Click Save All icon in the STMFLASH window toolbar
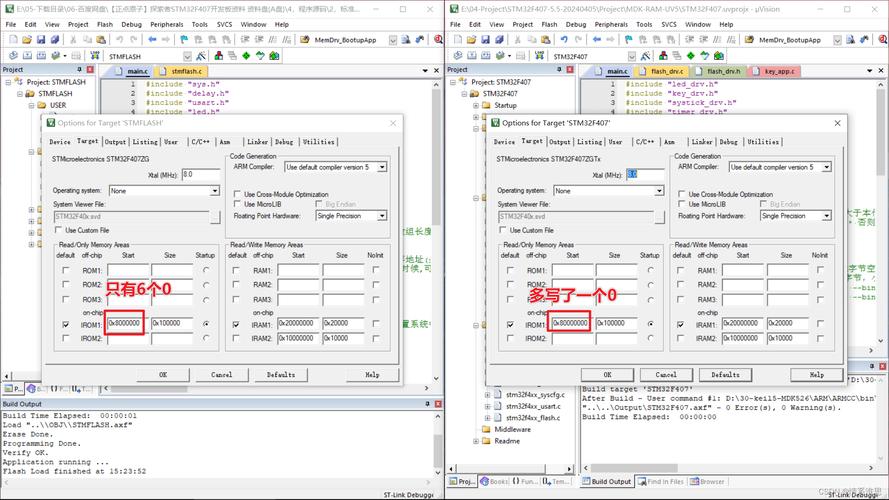The width and height of the screenshot is (889, 500). point(54,40)
